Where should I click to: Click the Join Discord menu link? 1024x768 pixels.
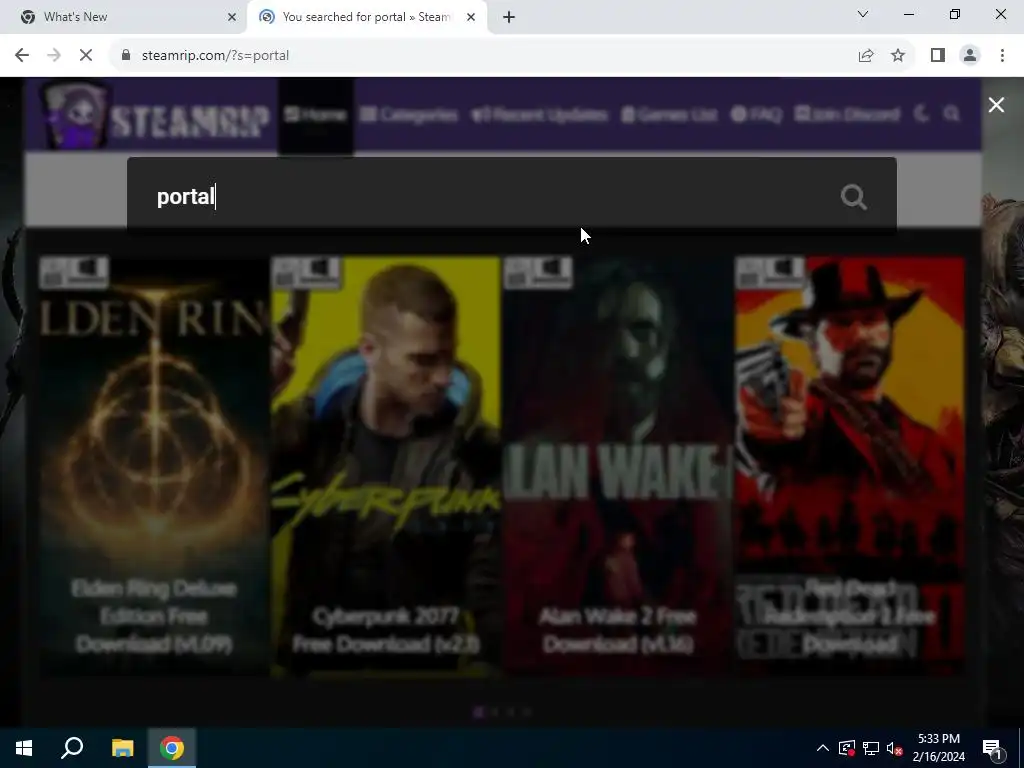tap(847, 115)
